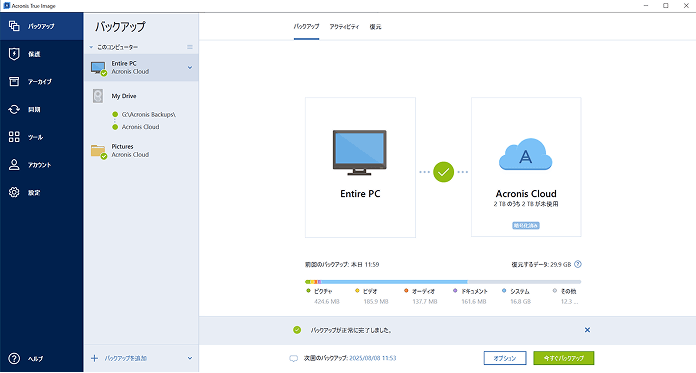The width and height of the screenshot is (696, 373).
Task: Click the Acronis Cloud destination cloud icon
Action: (526, 155)
